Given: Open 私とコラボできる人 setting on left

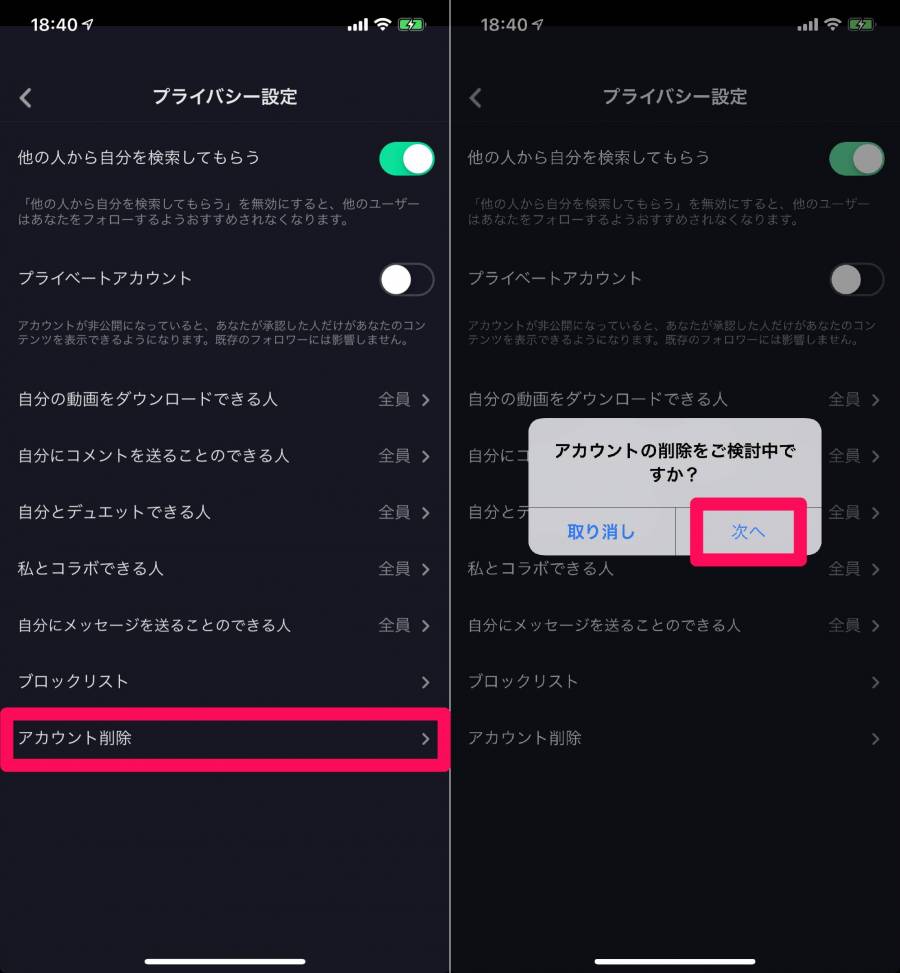Looking at the screenshot, I should (225, 568).
